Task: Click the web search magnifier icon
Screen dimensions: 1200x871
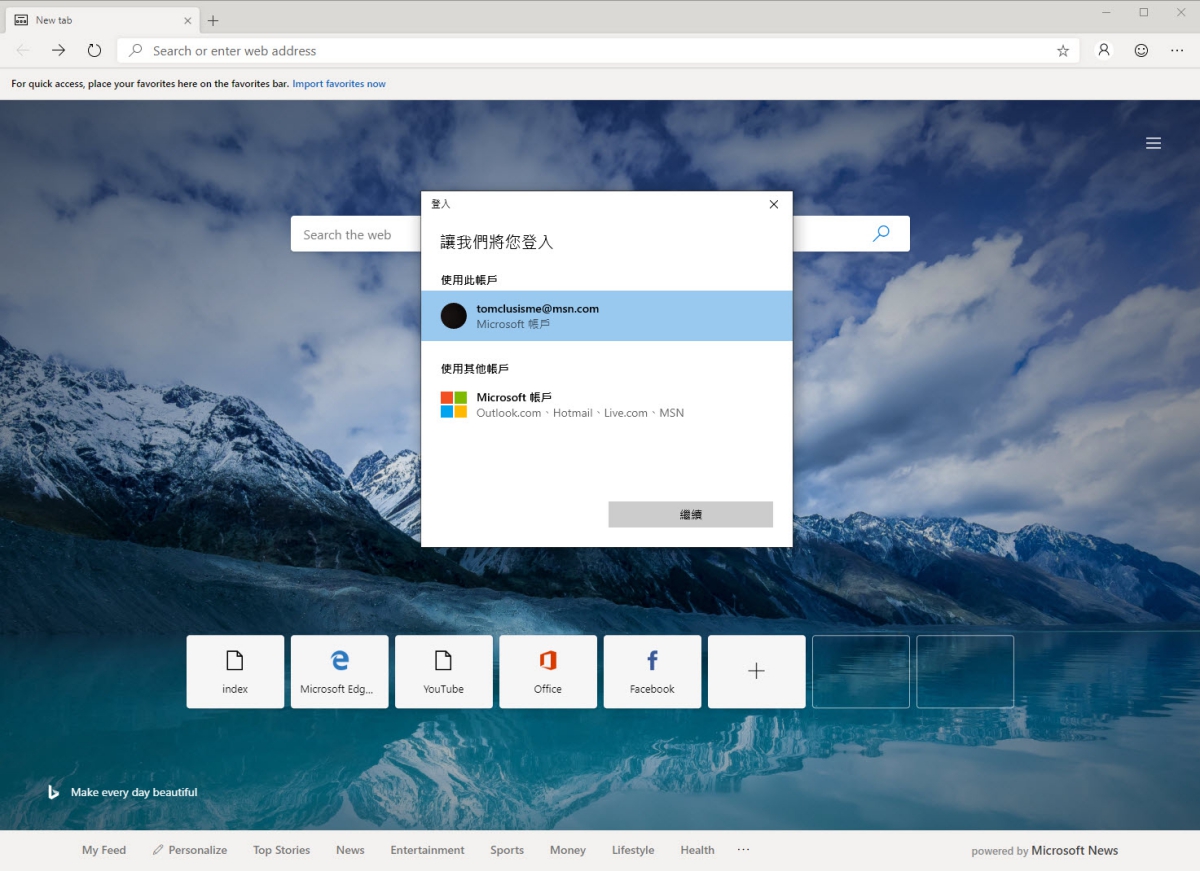Action: click(x=881, y=234)
